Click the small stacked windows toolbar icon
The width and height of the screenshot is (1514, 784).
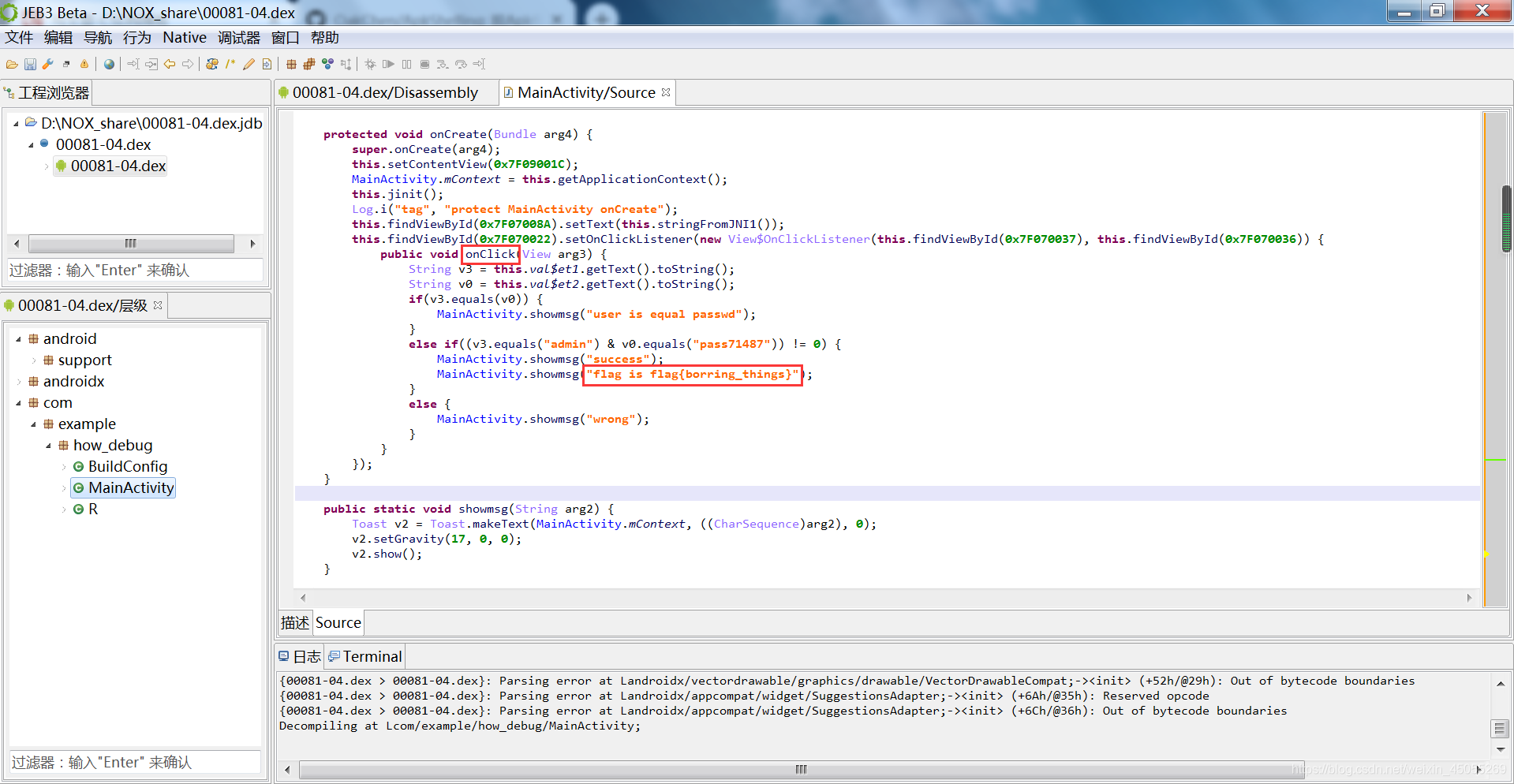point(66,65)
